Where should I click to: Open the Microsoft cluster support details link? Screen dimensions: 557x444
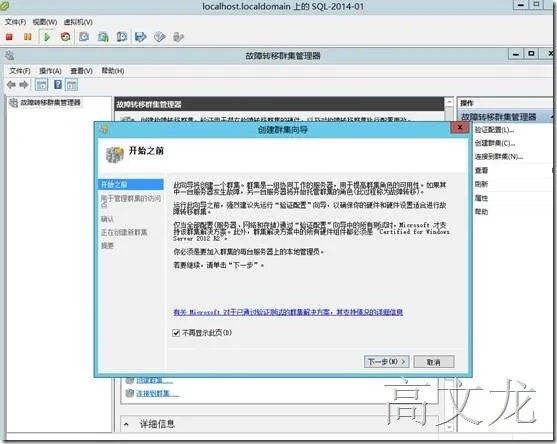288,312
